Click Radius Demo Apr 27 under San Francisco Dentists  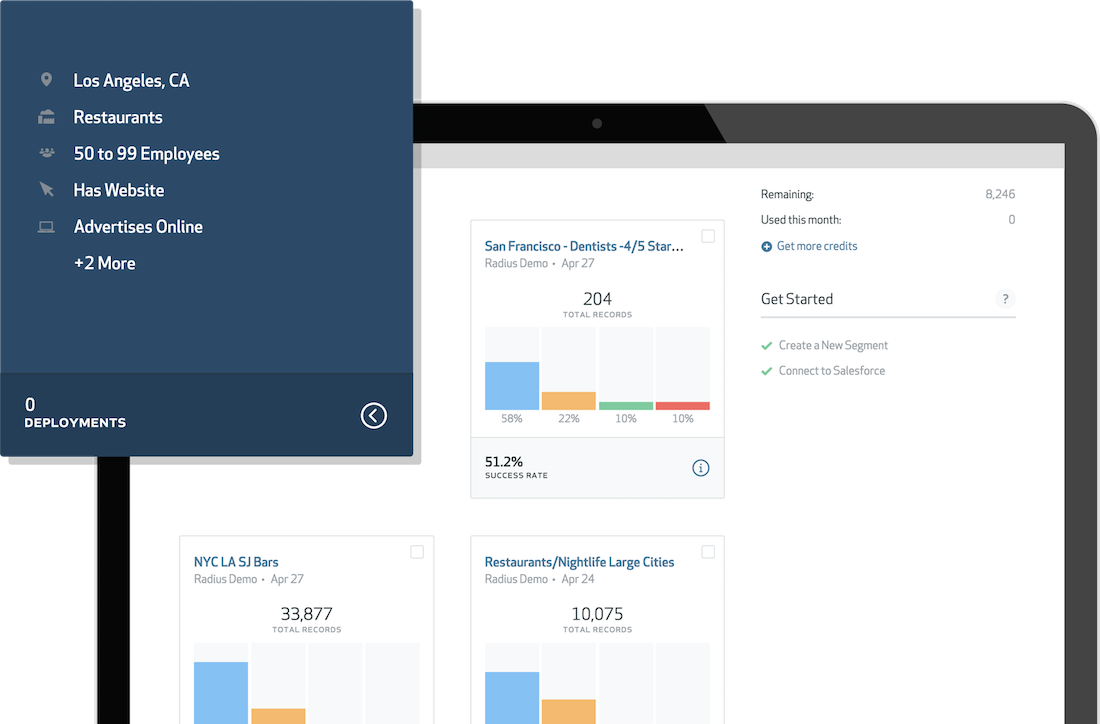539,263
